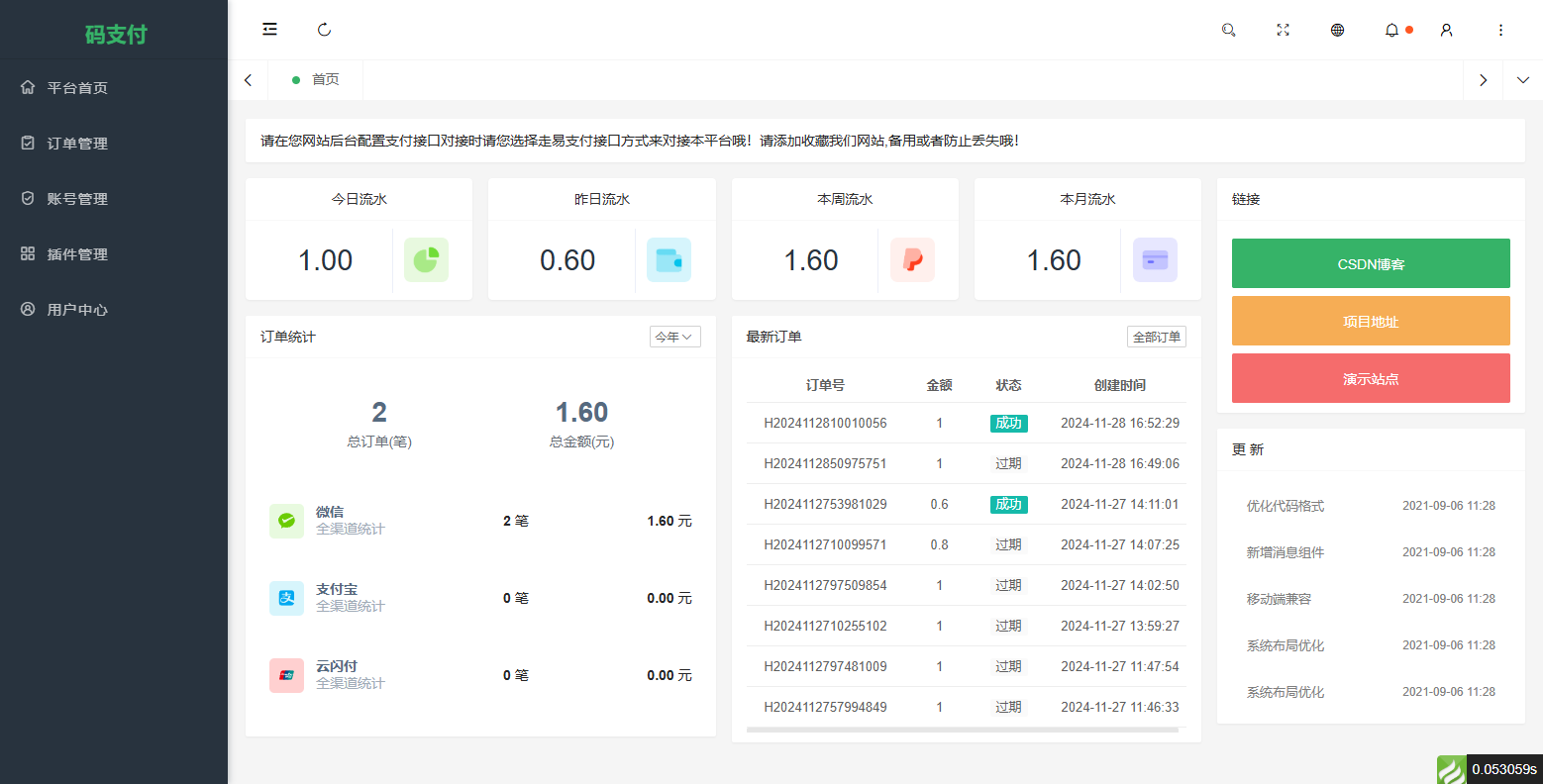
Task: Expand the 今年 period dropdown
Action: coord(674,337)
